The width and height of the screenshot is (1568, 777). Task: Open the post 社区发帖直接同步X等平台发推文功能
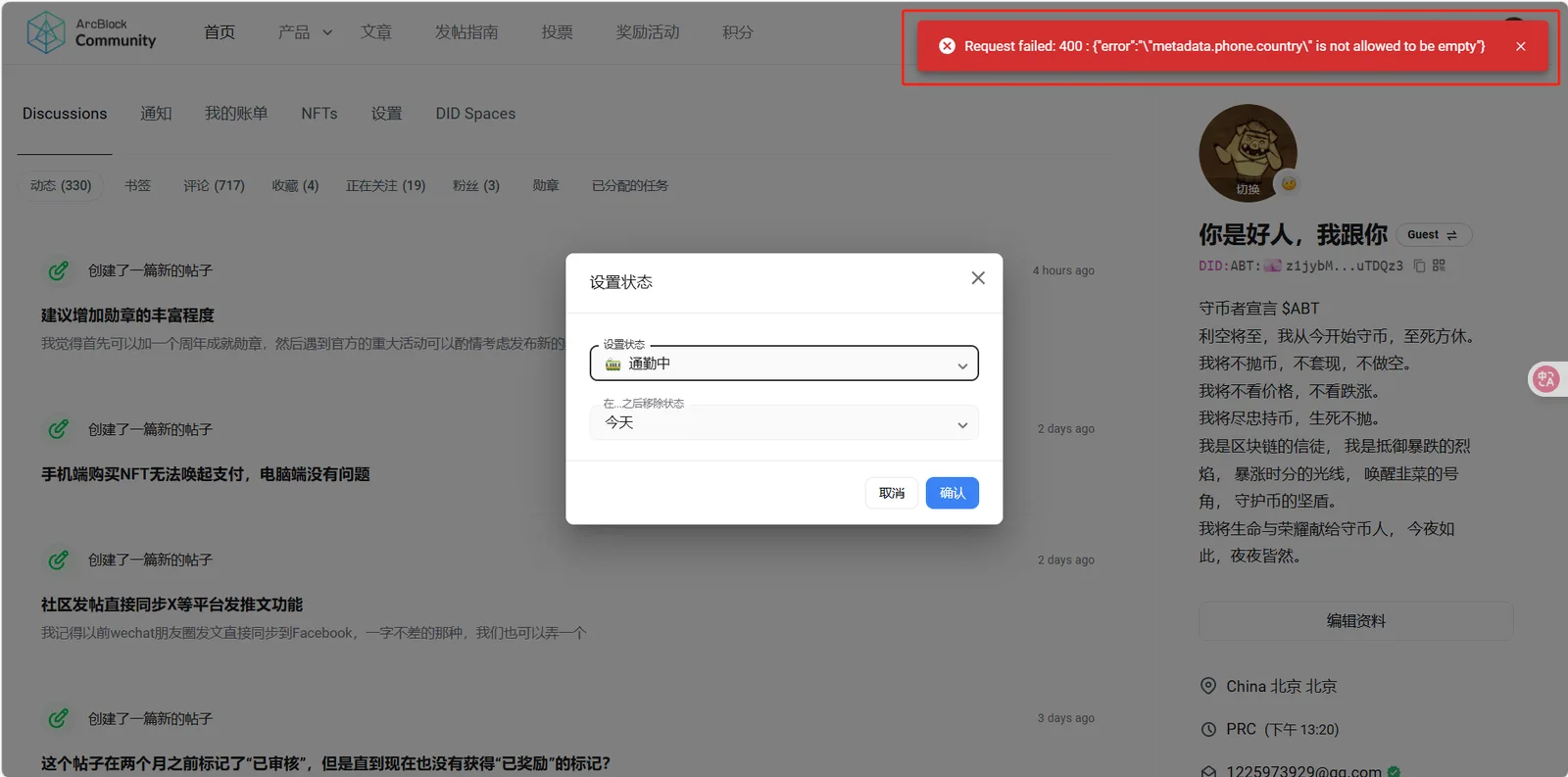(171, 605)
